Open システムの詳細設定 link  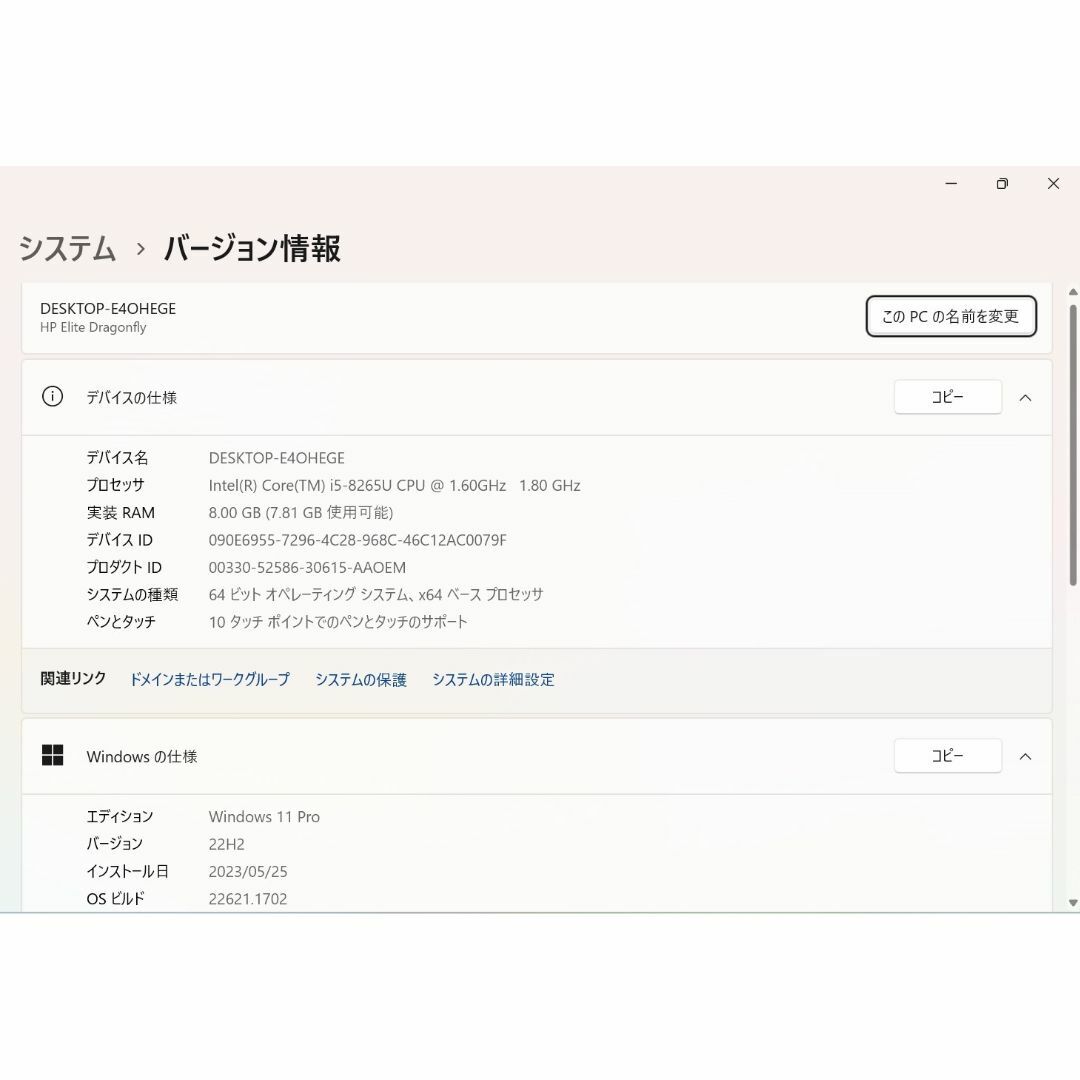click(493, 679)
